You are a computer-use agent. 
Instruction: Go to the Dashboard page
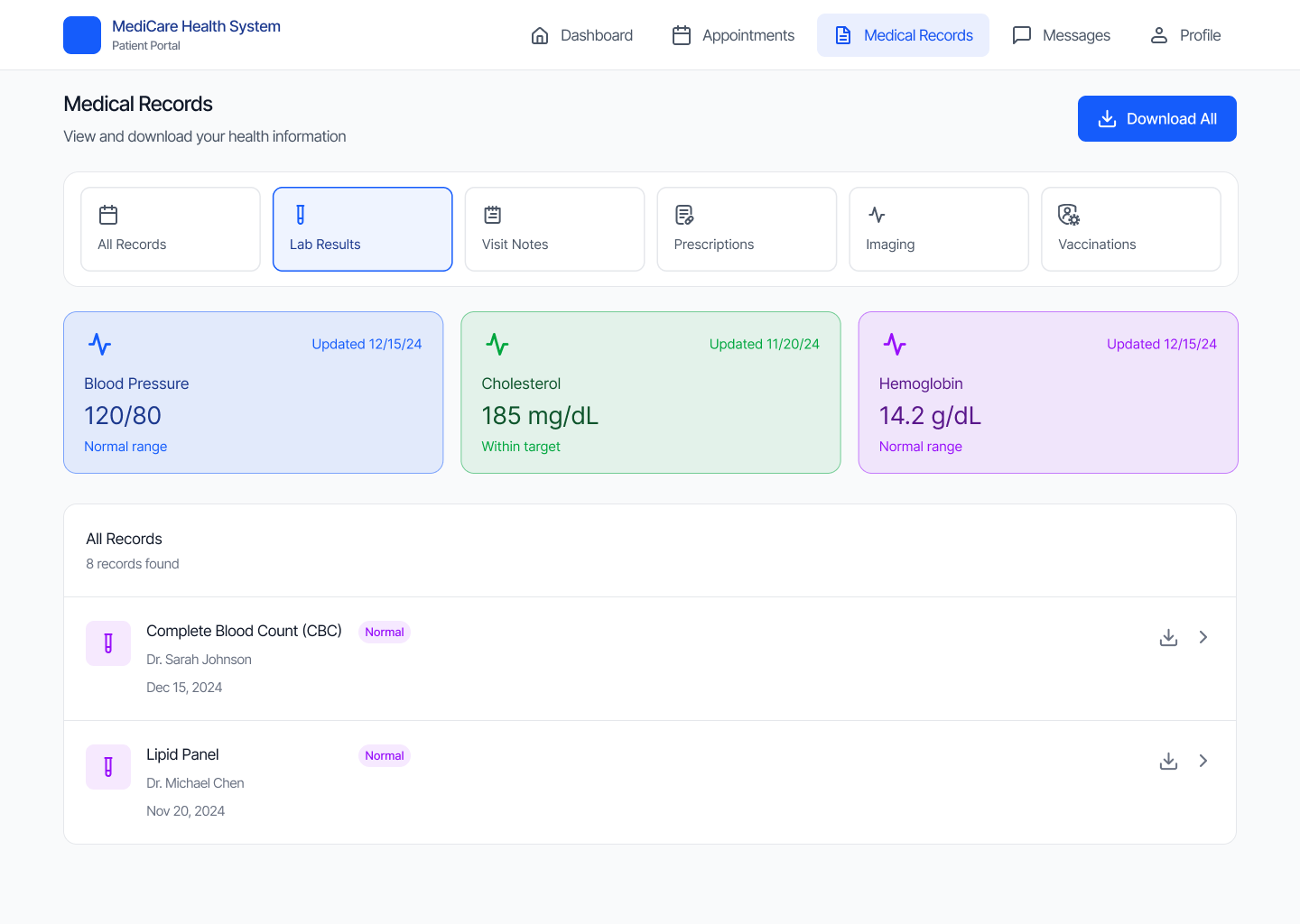pyautogui.click(x=582, y=35)
